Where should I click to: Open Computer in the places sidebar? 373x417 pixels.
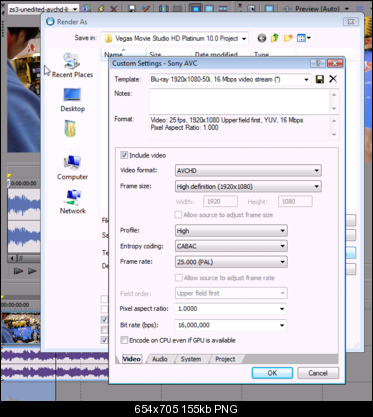point(72,168)
